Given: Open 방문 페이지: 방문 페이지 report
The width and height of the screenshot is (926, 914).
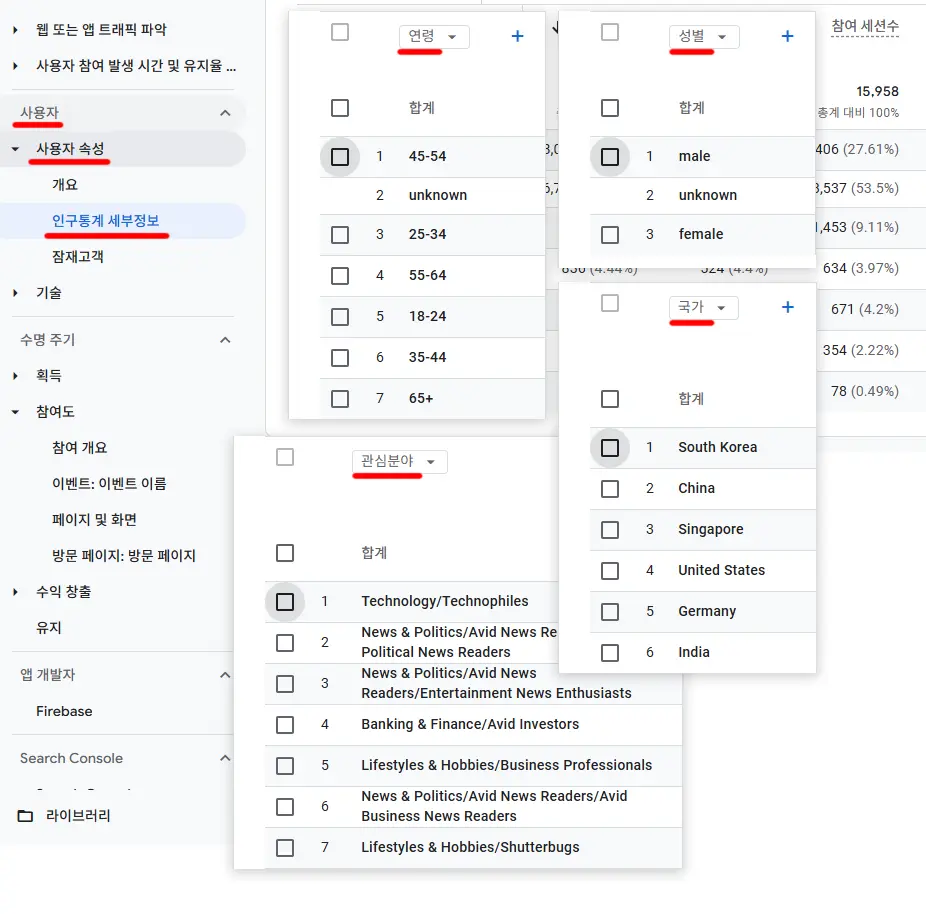Looking at the screenshot, I should [124, 556].
